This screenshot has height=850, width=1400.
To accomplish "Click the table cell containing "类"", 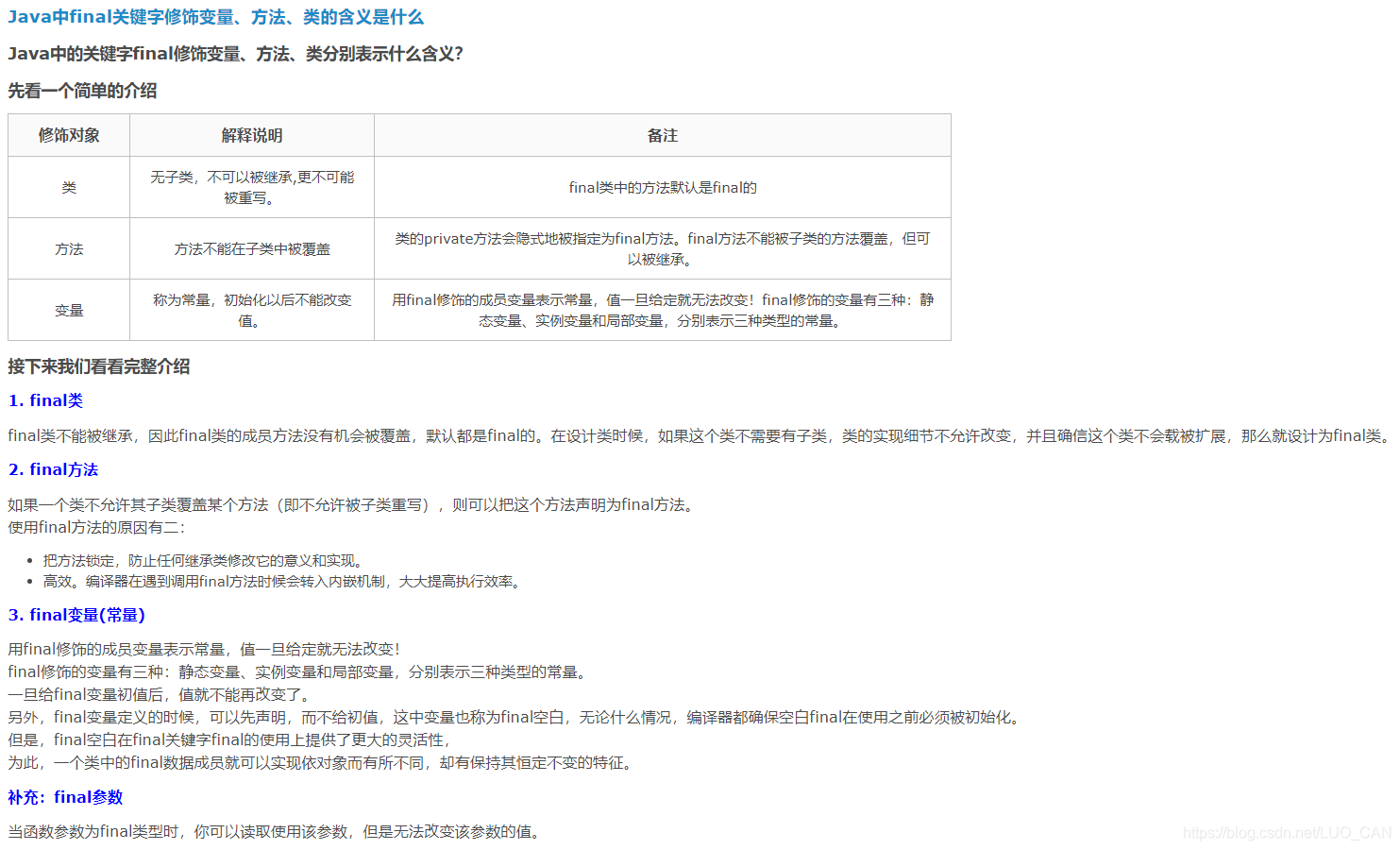I will pos(68,187).
